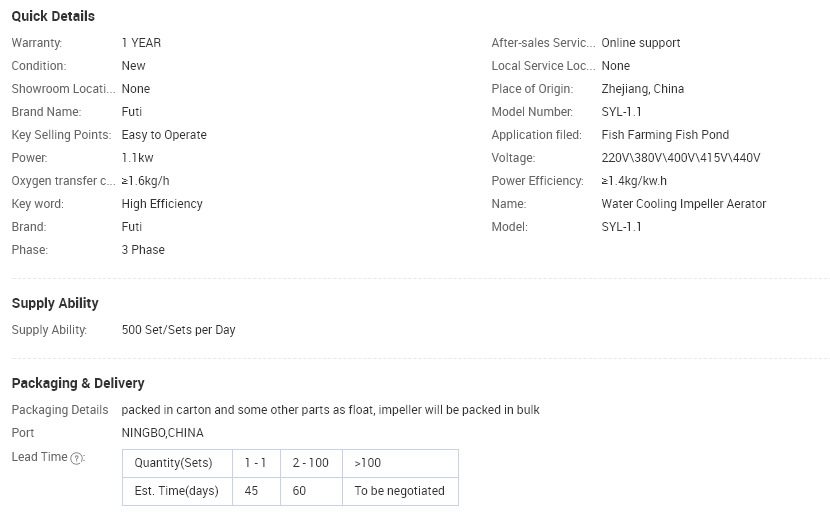This screenshot has height=525, width=830.
Task: Click the truncated After-sales Service label
Action: [x=543, y=43]
